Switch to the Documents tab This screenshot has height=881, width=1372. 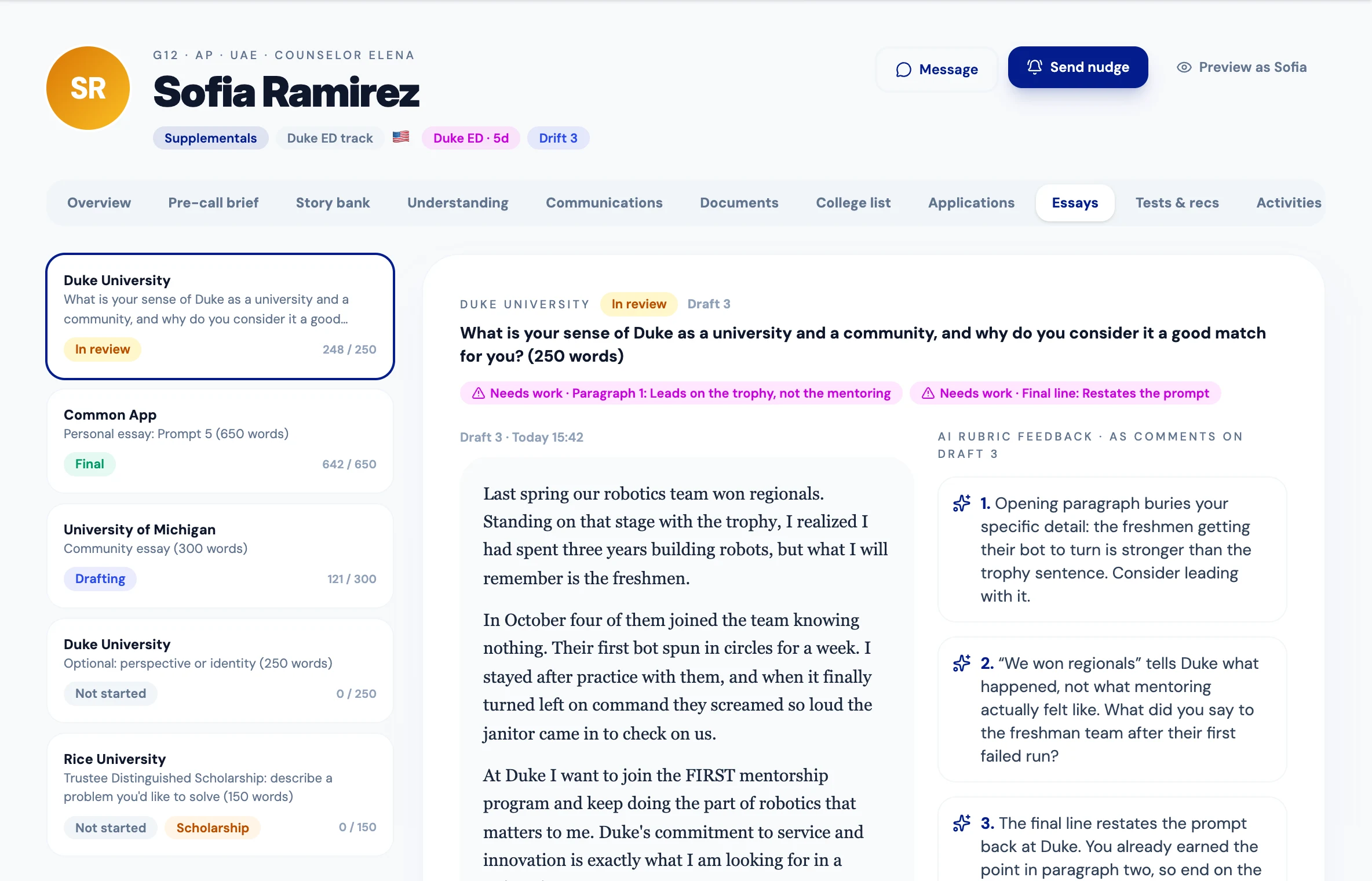click(x=739, y=203)
